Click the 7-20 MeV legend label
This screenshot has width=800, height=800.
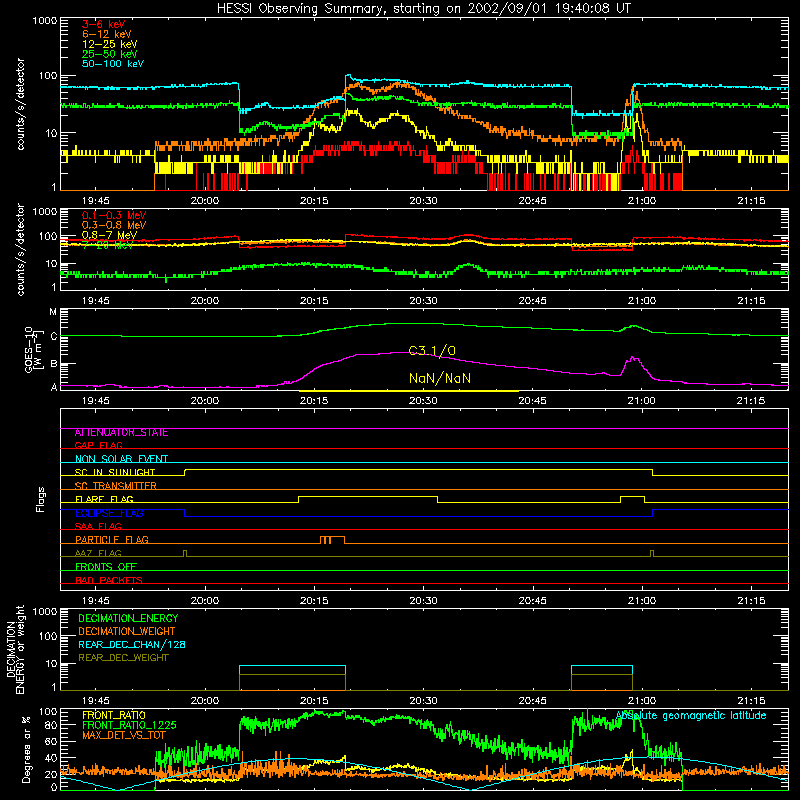coord(107,245)
